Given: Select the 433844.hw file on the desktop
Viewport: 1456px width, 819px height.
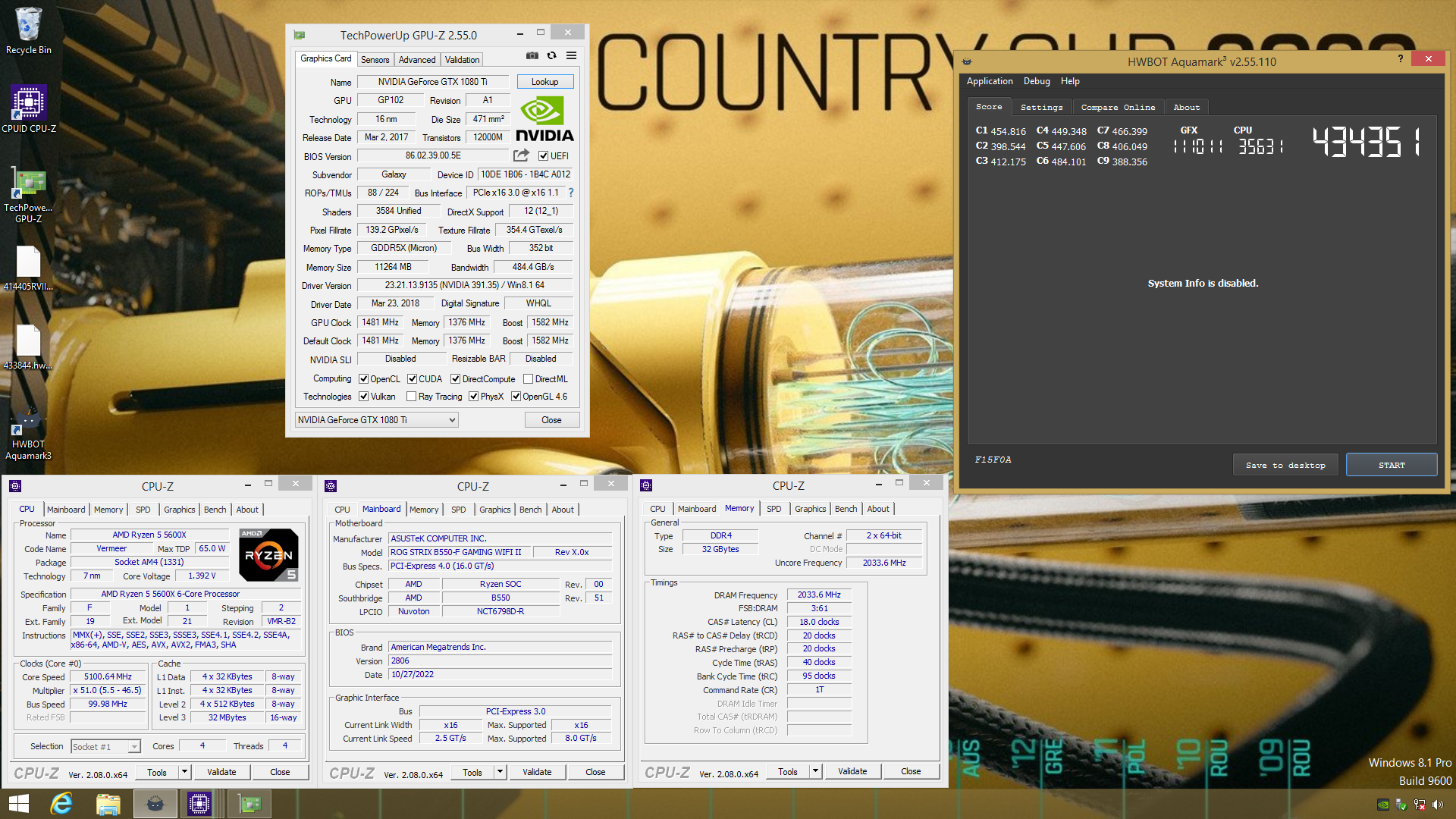Looking at the screenshot, I should pyautogui.click(x=28, y=348).
